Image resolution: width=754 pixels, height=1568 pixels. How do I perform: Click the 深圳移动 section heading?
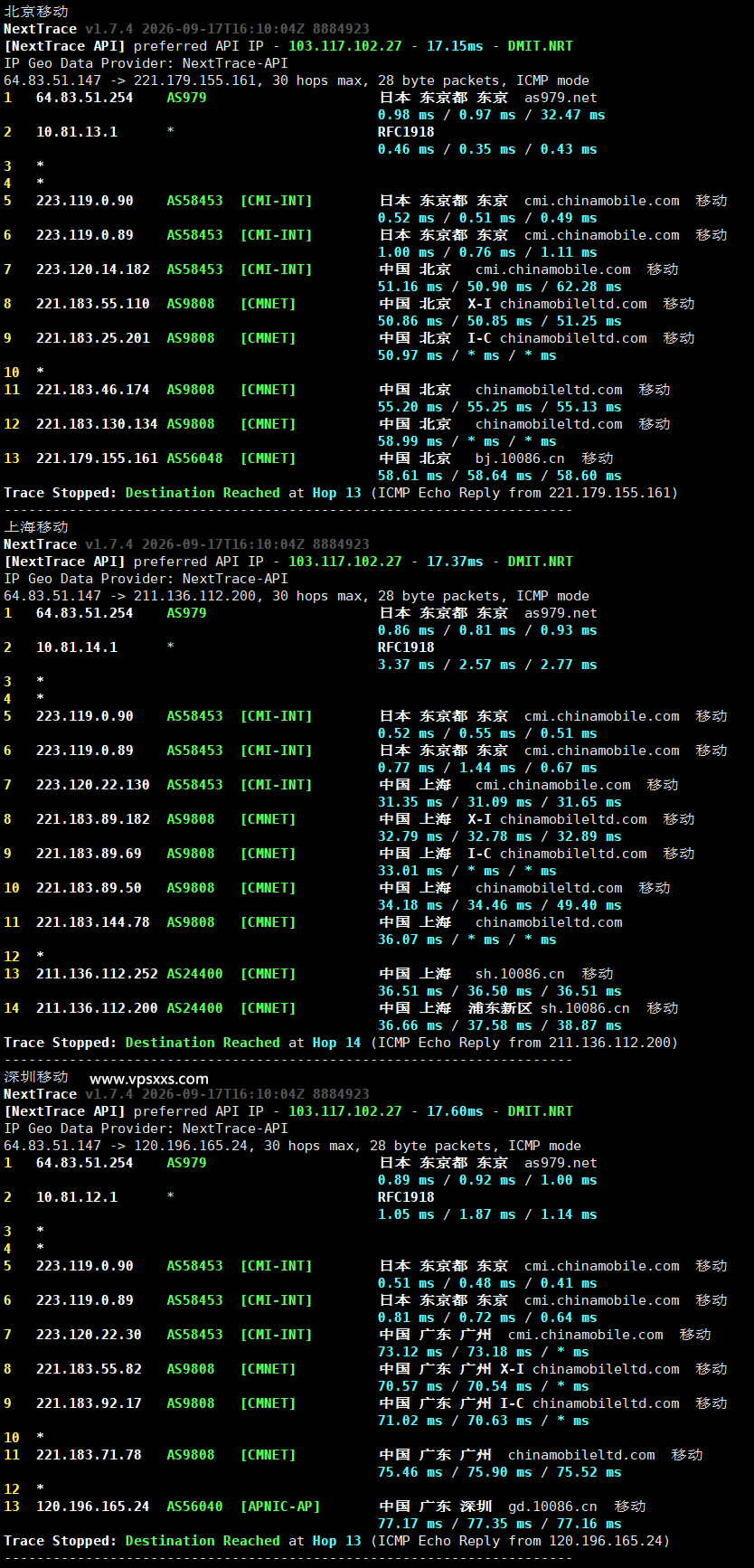coord(36,1077)
